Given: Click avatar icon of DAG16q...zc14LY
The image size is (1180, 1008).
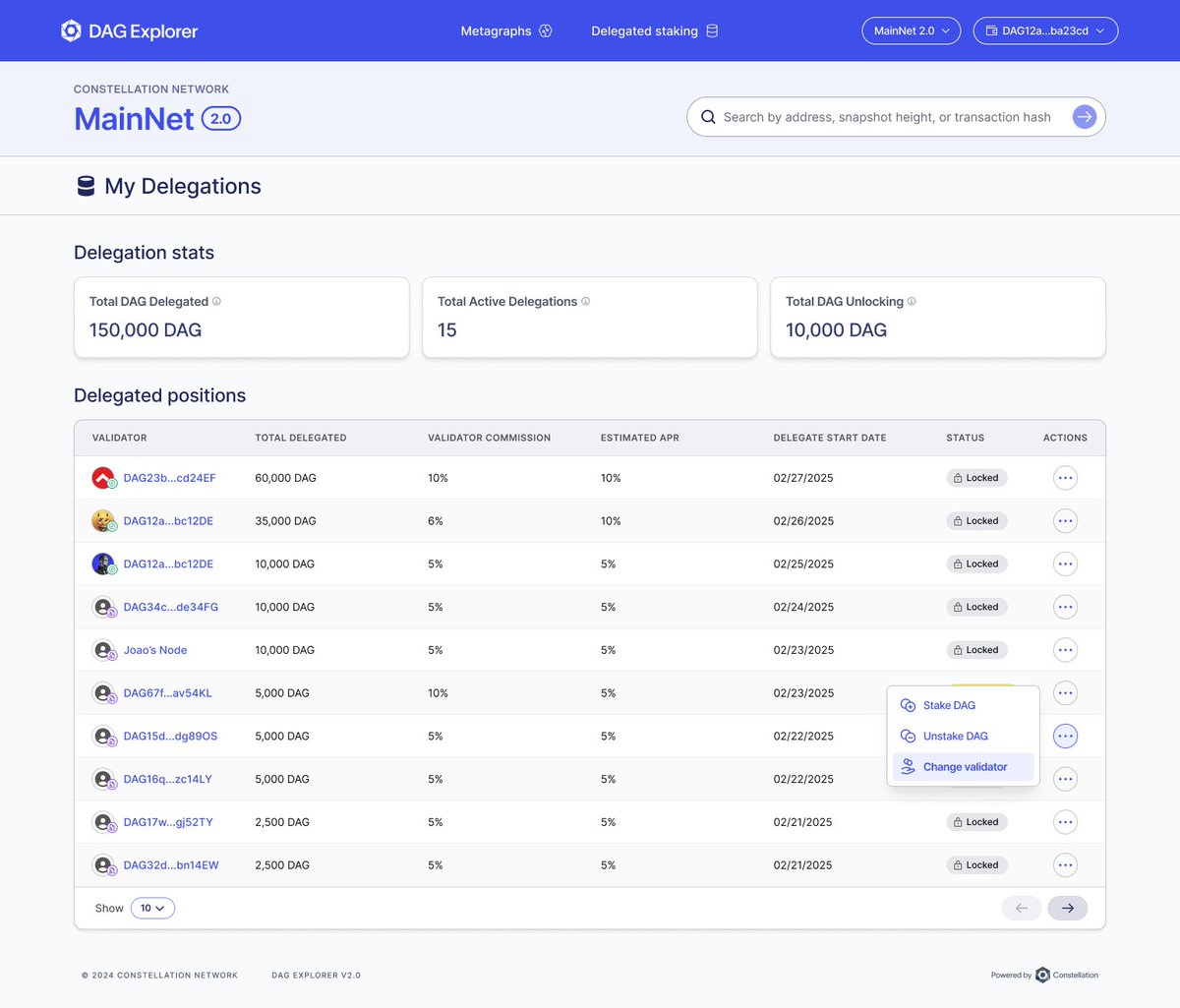Looking at the screenshot, I should pos(103,779).
